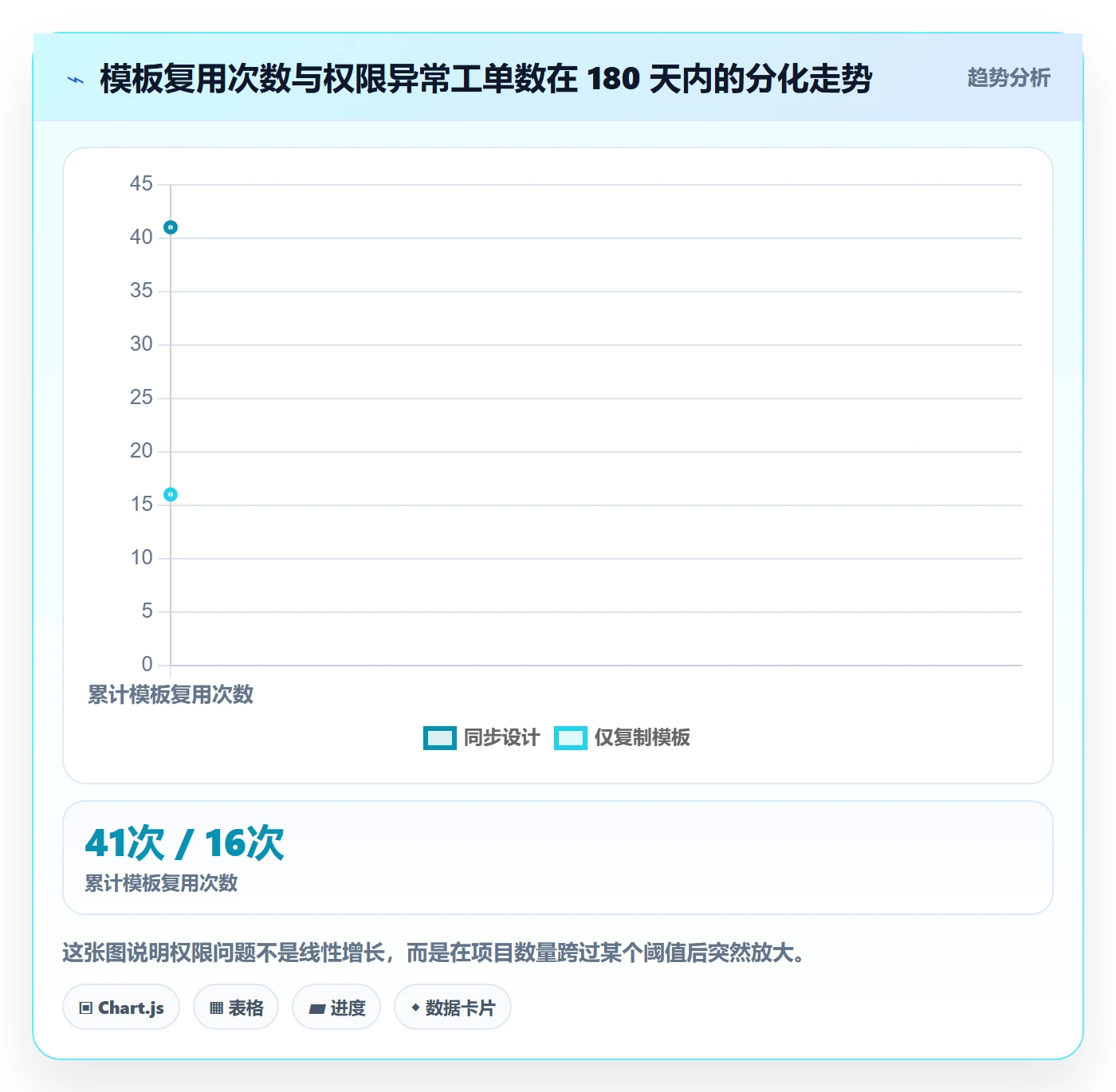Click the Chart.js tag chip
Image resolution: width=1116 pixels, height=1092 pixels.
121,1008
